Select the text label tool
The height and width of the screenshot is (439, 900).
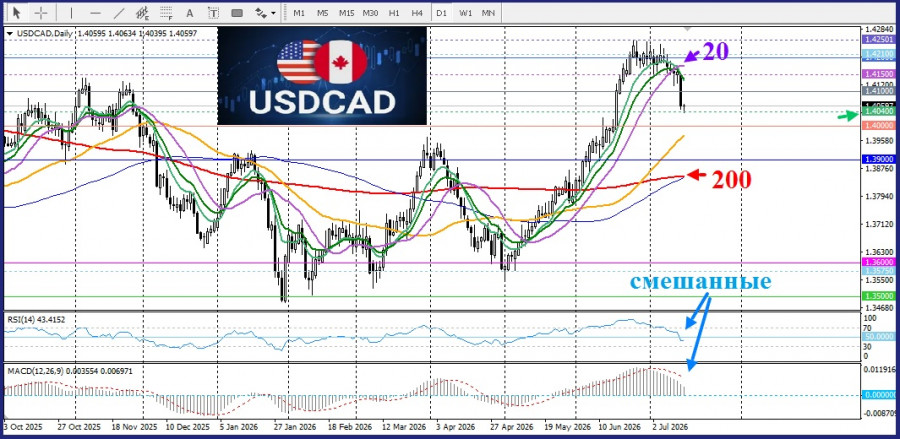213,12
